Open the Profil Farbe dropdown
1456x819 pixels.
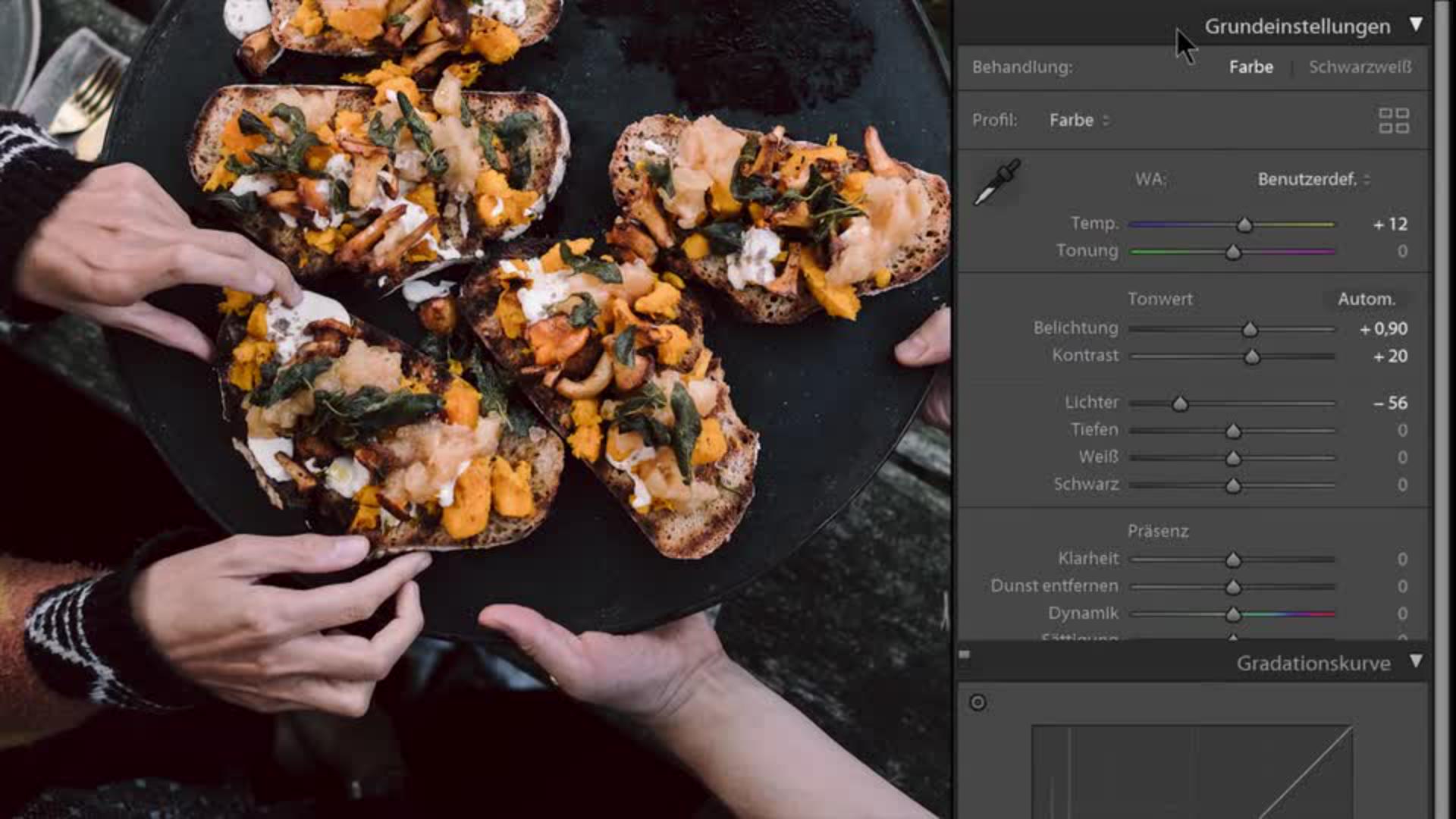1078,121
